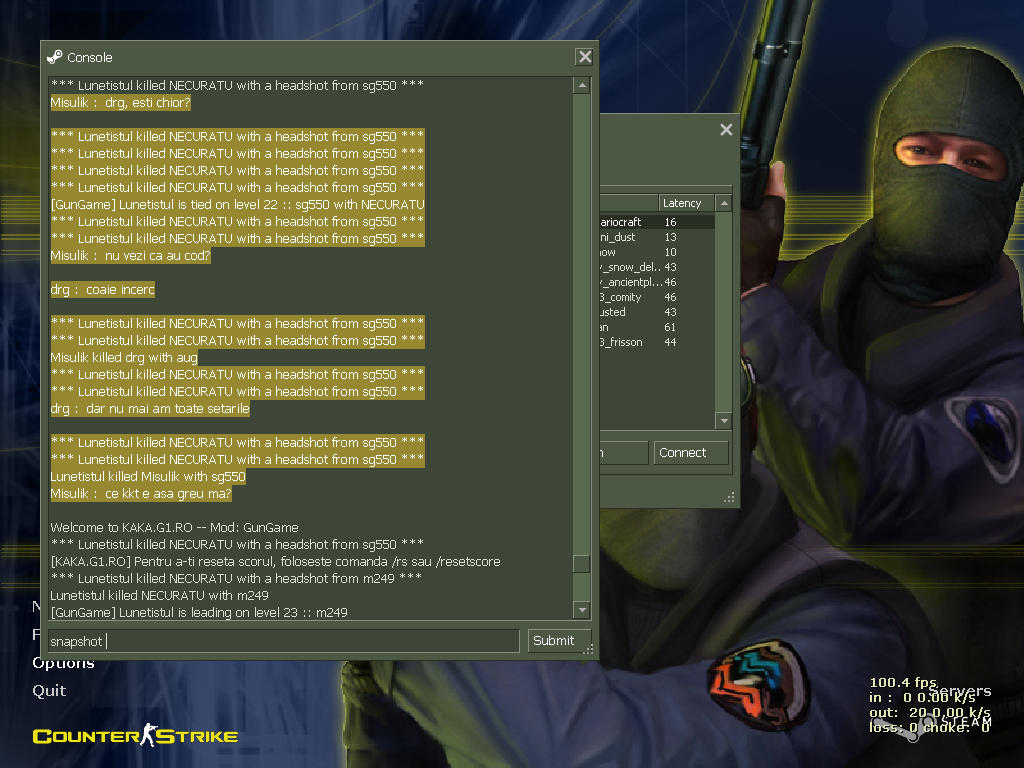Image resolution: width=1024 pixels, height=768 pixels.
Task: Click Quit in the main menu
Action: pos(49,691)
